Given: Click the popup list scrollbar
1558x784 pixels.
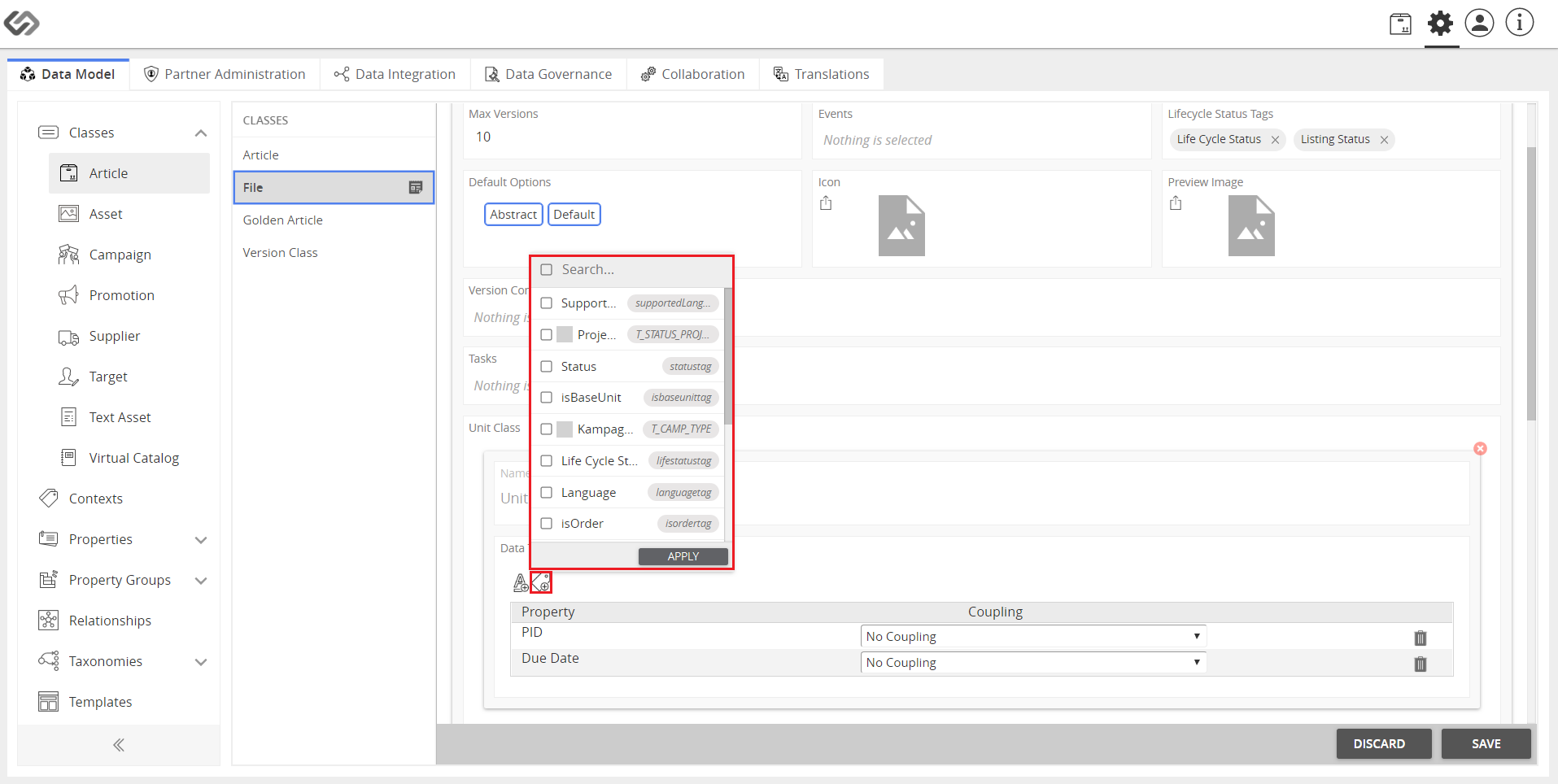Looking at the screenshot, I should [x=728, y=356].
